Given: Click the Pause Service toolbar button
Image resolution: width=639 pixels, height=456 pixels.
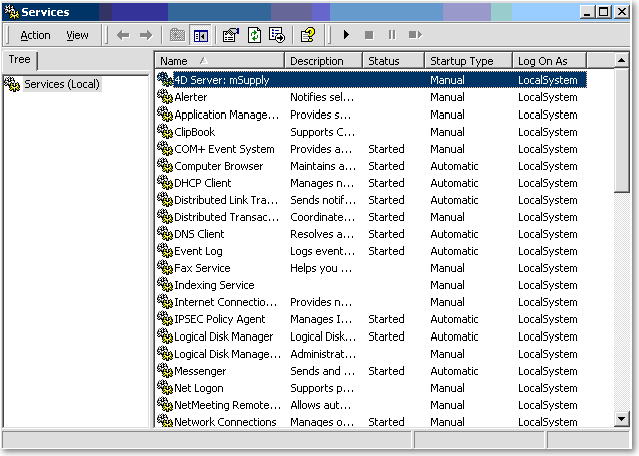Looking at the screenshot, I should tap(391, 35).
